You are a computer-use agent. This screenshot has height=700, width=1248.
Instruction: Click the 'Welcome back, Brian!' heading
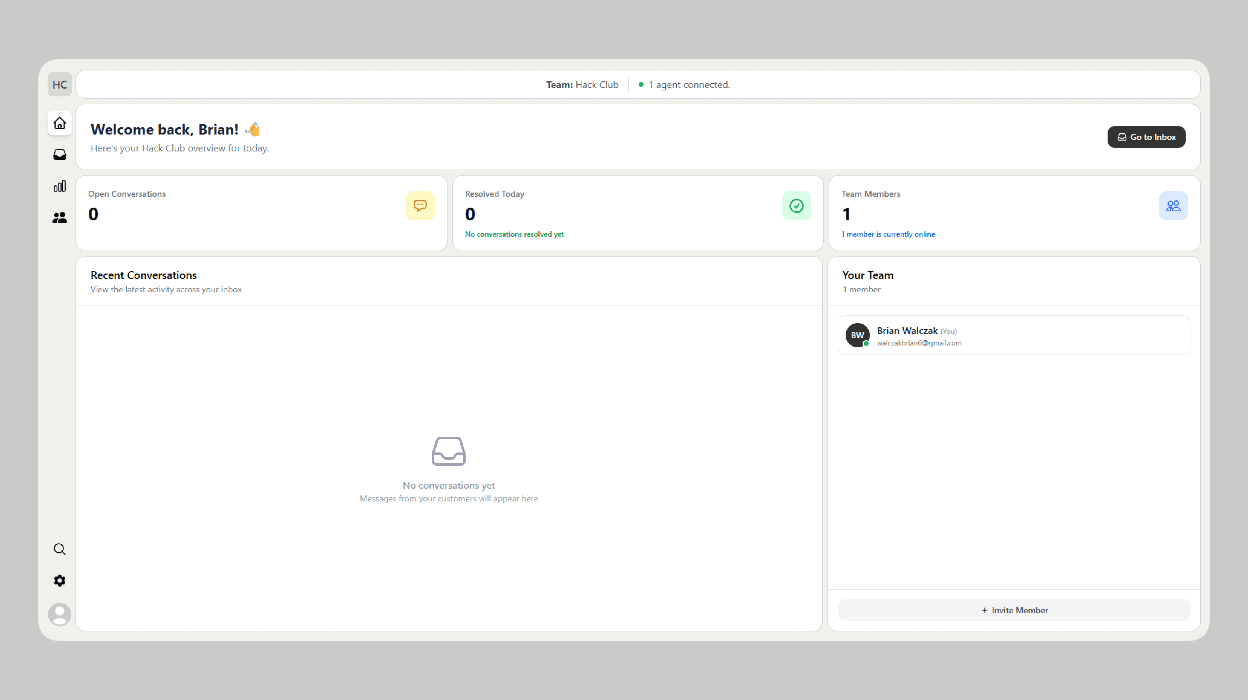point(164,130)
